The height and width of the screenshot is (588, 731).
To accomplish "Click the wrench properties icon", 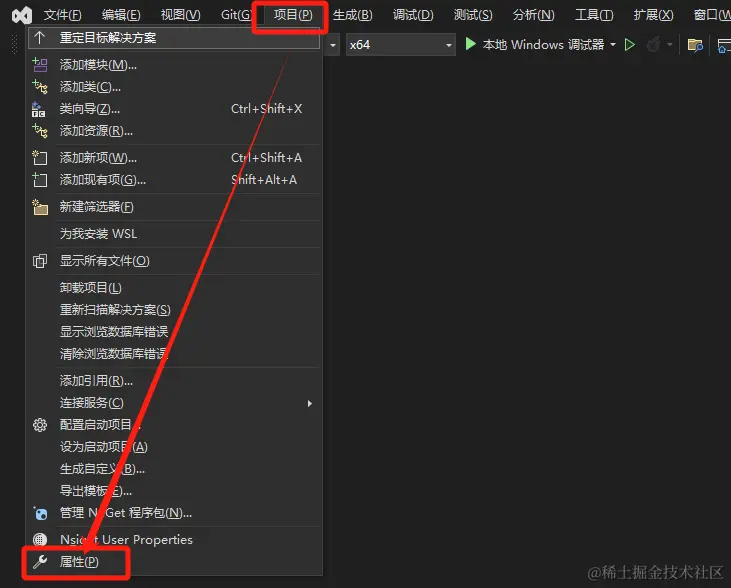I will [40, 562].
